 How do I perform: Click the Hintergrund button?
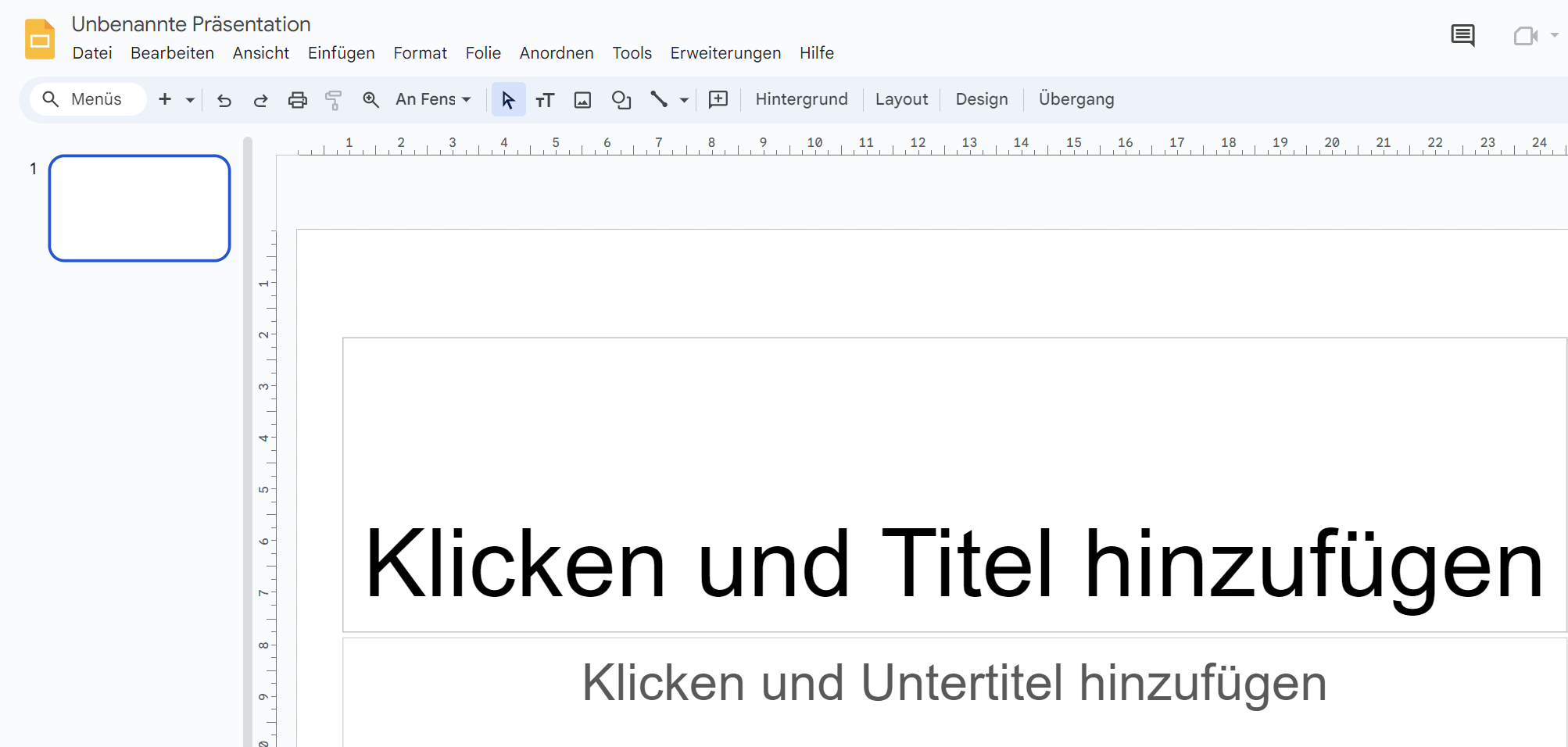801,99
